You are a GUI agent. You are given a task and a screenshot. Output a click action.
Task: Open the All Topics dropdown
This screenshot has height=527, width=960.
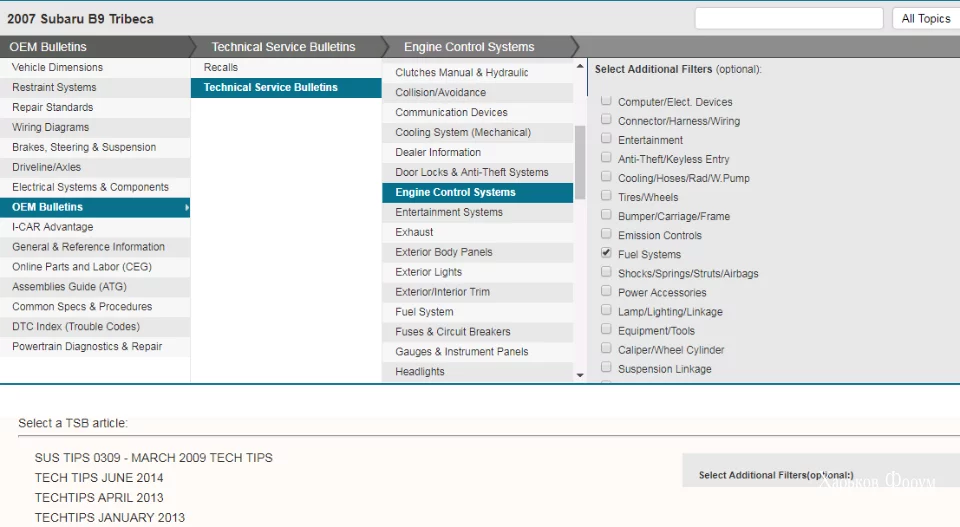click(x=926, y=18)
